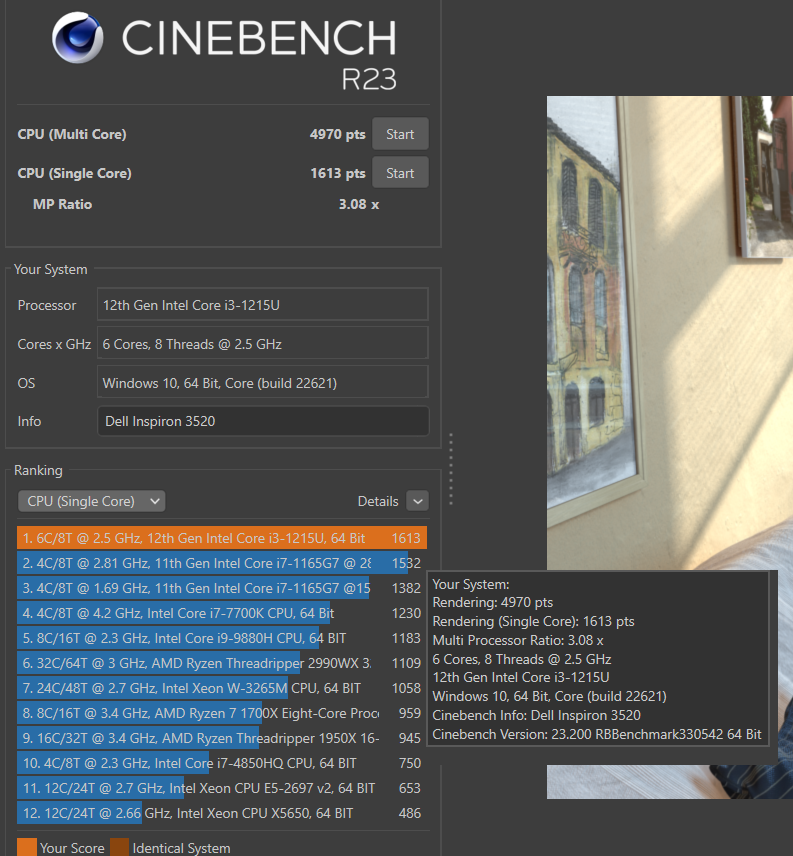
Task: Click the Details label in Ranking
Action: pos(378,501)
